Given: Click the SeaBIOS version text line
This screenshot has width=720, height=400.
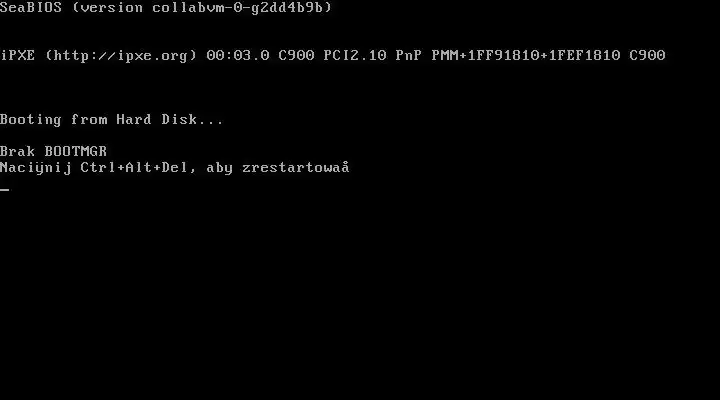Looking at the screenshot, I should (x=166, y=7).
